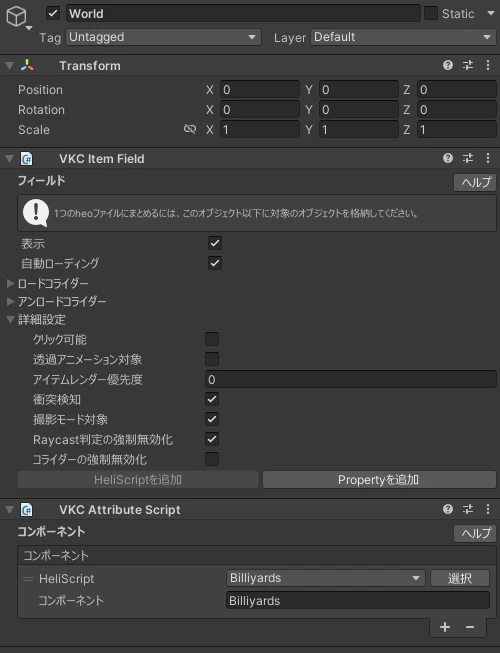This screenshot has height=653, width=500.
Task: Open the GameObject cube icon picker
Action: pos(17,16)
